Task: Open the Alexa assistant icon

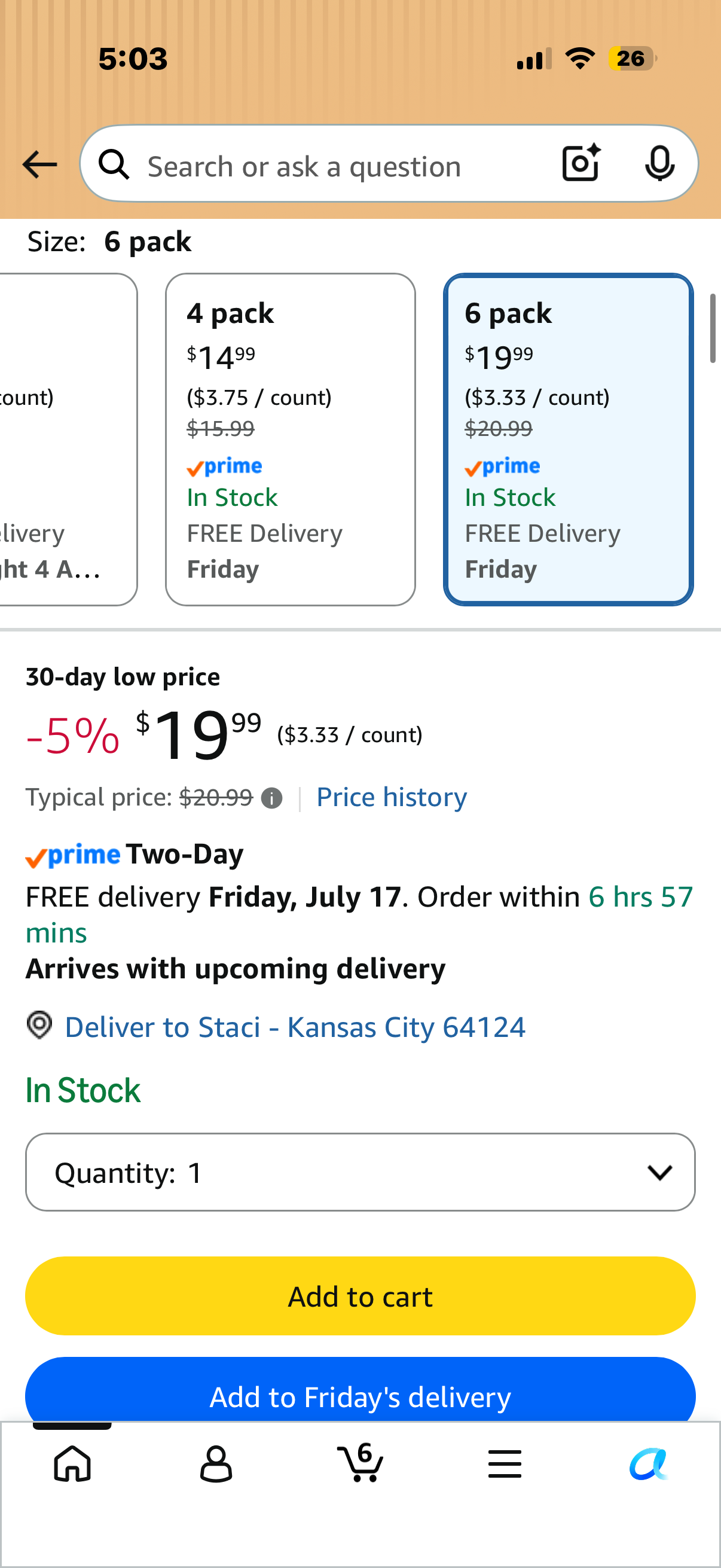Action: click(x=649, y=1463)
